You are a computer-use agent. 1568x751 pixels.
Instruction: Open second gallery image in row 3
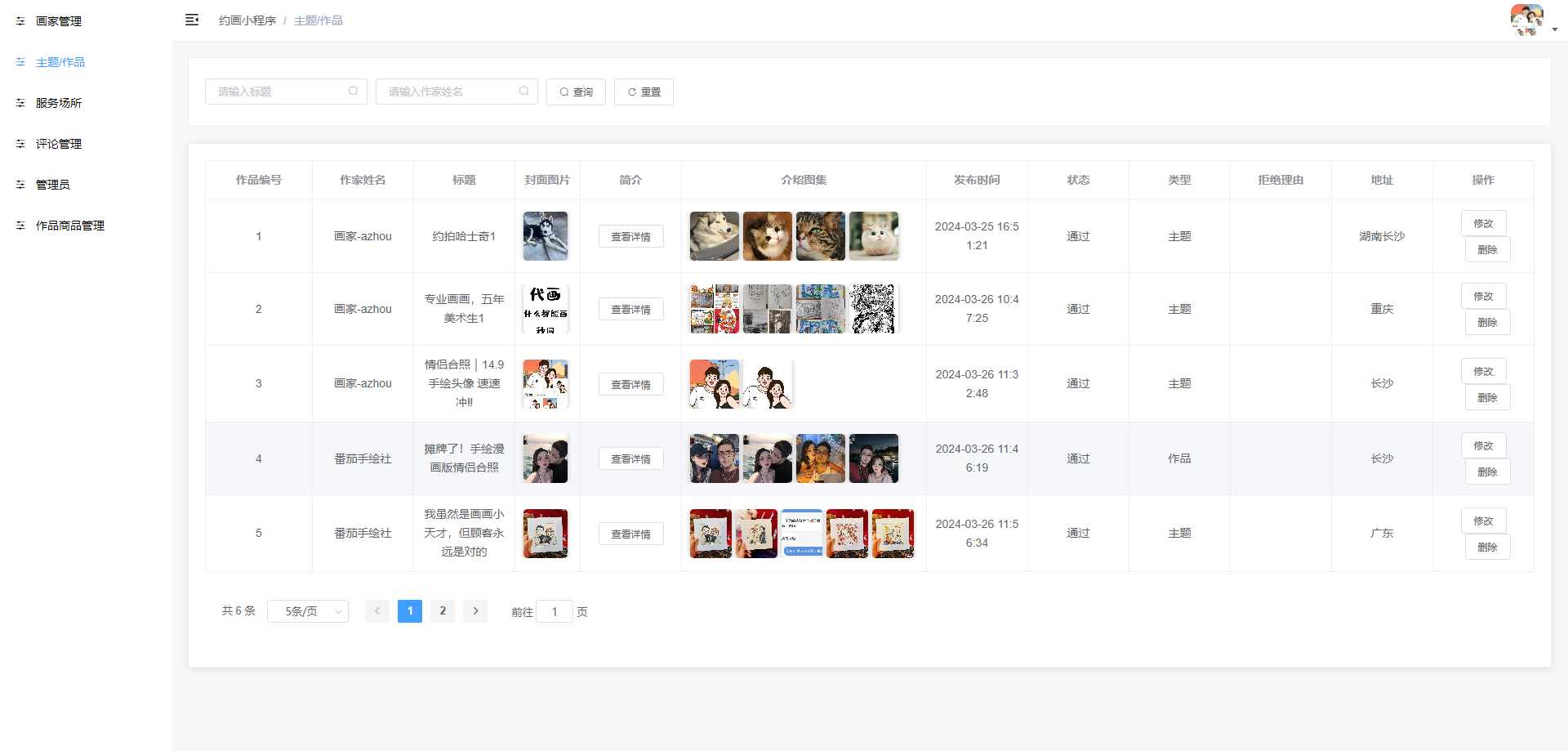point(768,384)
